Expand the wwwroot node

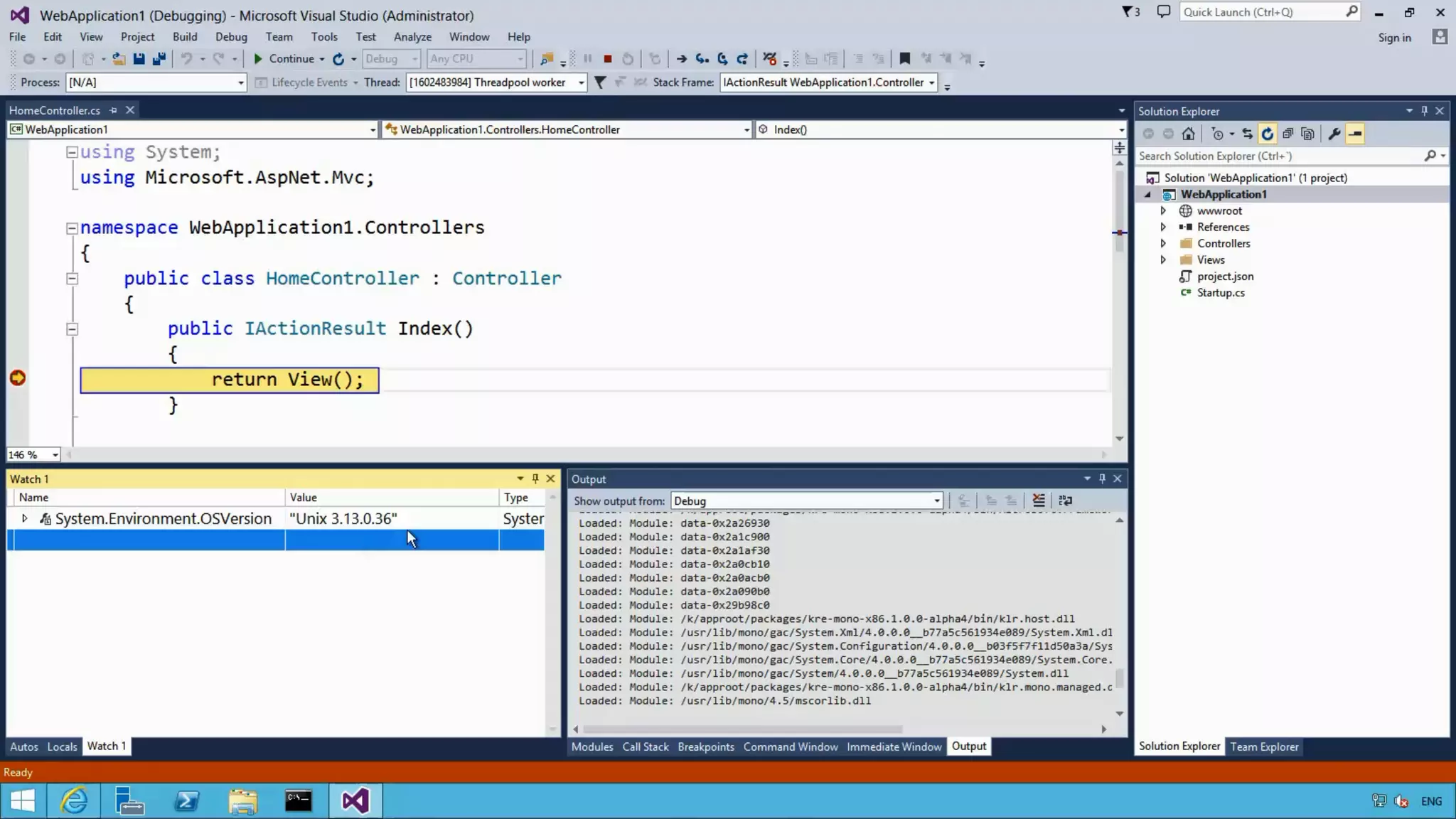tap(1163, 211)
